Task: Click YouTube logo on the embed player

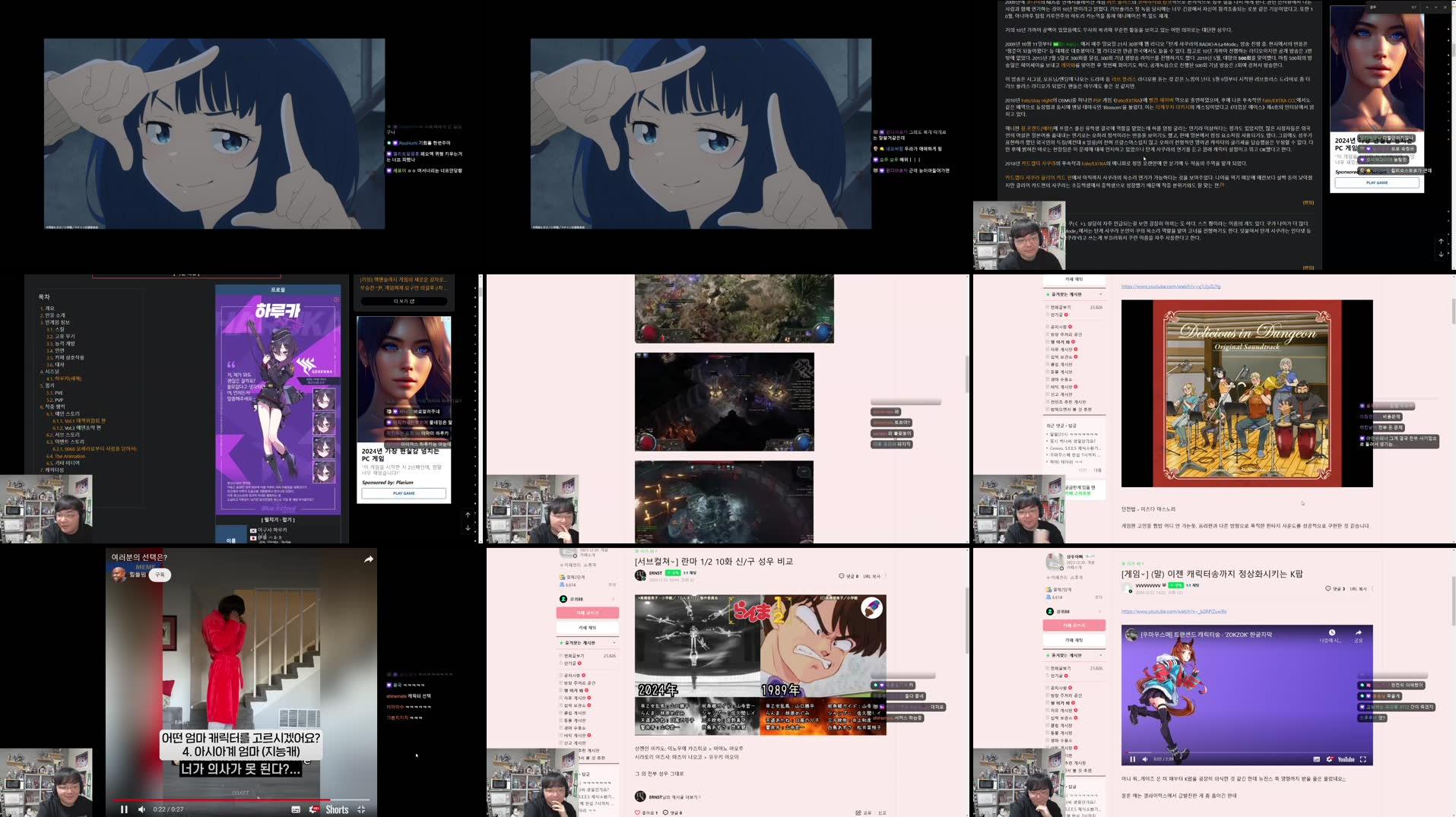Action: pyautogui.click(x=1346, y=759)
